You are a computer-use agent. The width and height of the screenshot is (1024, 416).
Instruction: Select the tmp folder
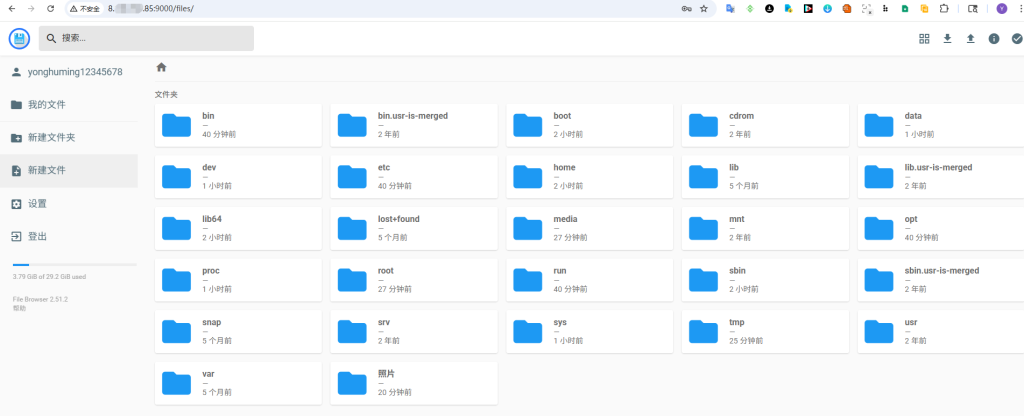click(765, 331)
